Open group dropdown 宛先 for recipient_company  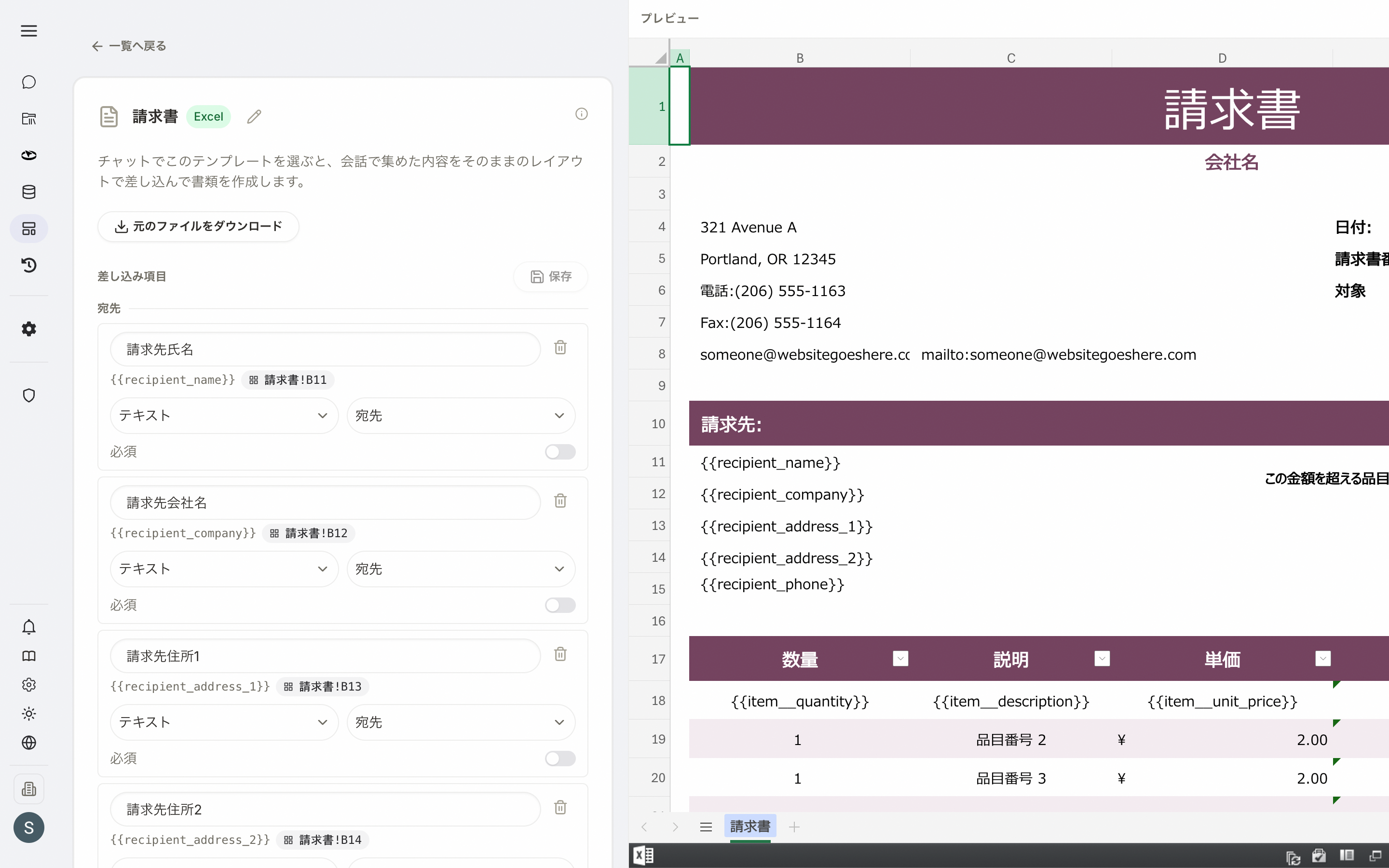click(460, 569)
